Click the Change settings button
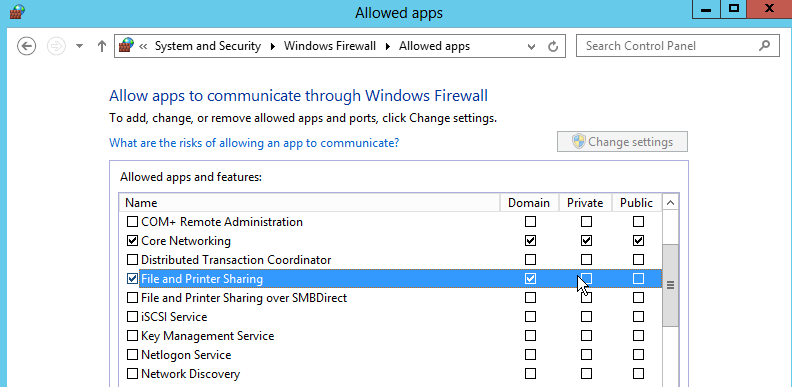The width and height of the screenshot is (792, 387). click(x=622, y=142)
